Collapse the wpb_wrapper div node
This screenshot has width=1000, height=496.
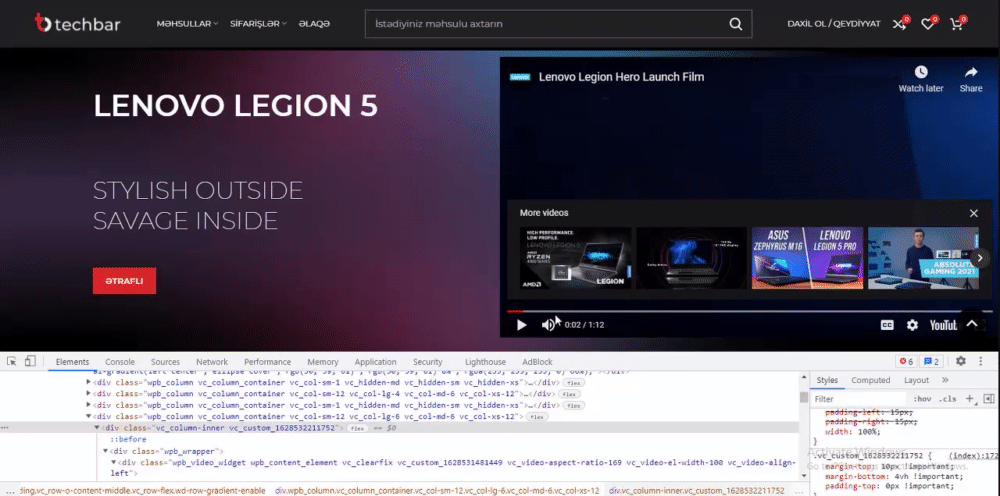coord(106,451)
